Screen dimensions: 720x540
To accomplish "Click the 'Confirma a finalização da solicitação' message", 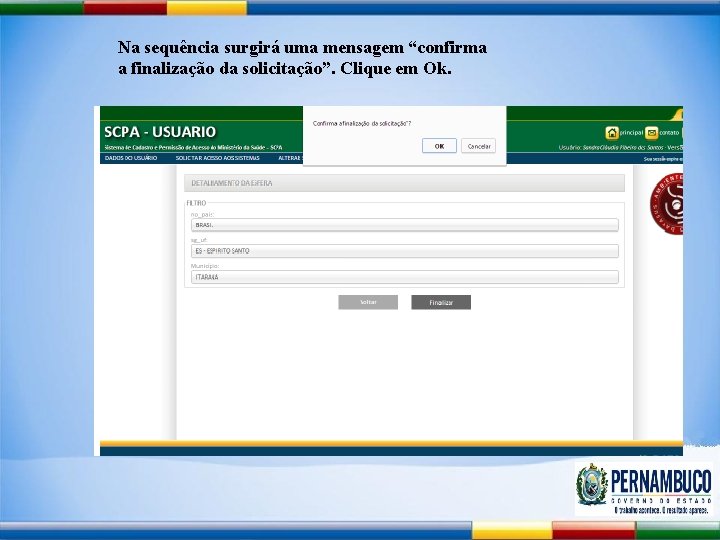I will click(362, 124).
